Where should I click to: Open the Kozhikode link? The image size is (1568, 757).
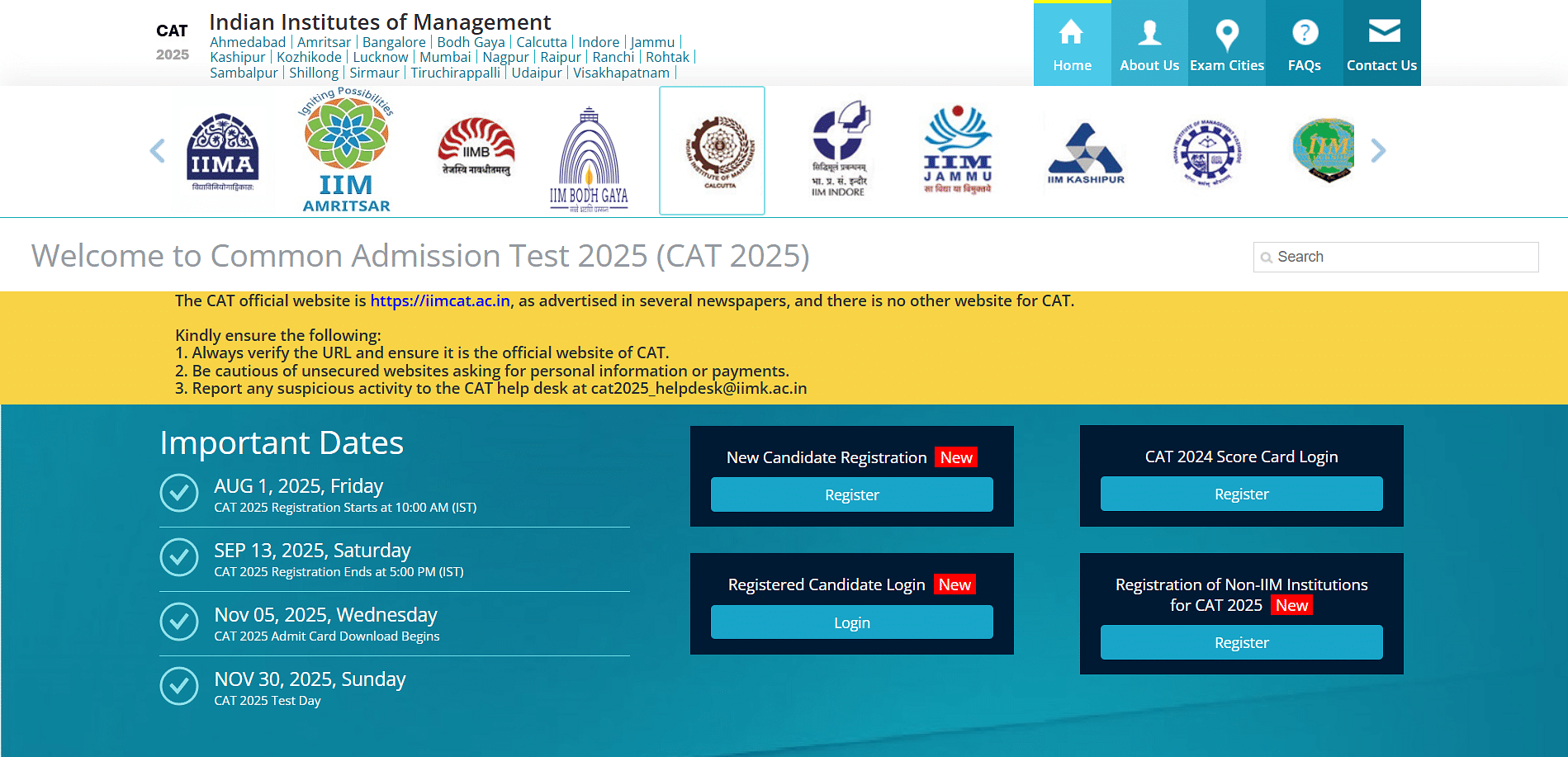(x=309, y=57)
